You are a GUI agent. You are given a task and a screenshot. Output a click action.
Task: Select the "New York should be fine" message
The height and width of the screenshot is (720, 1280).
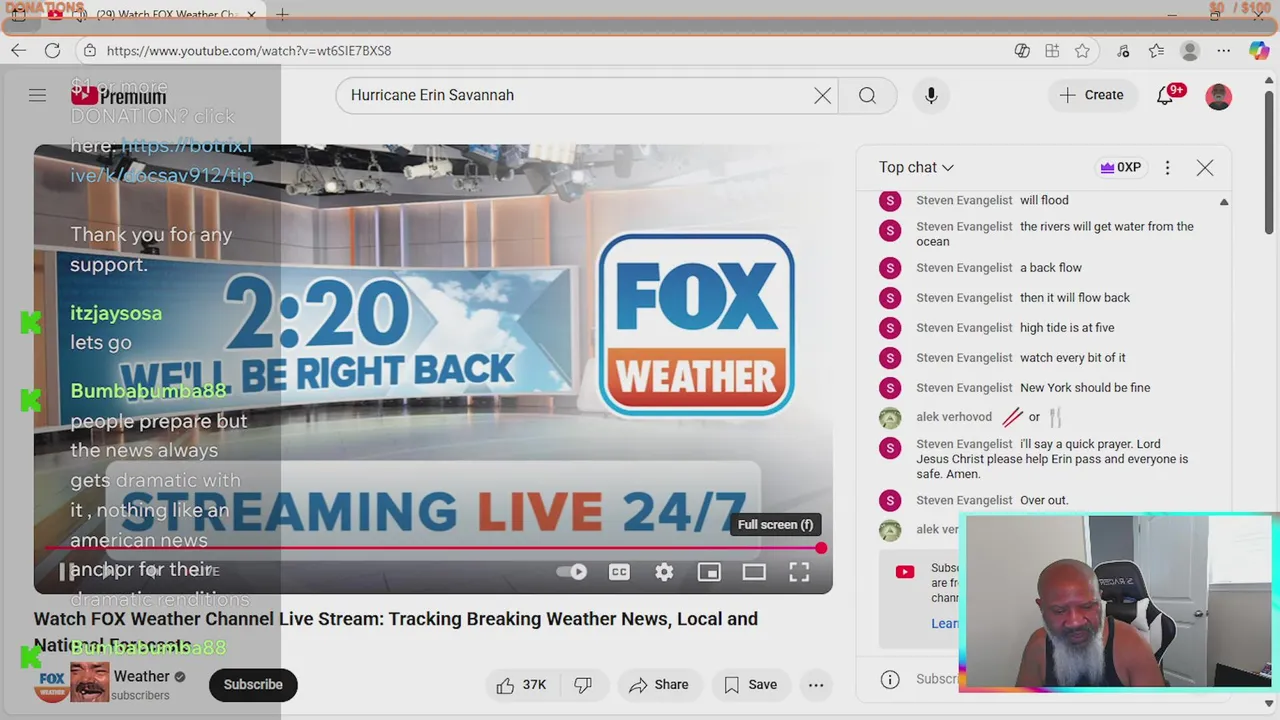[1085, 388]
